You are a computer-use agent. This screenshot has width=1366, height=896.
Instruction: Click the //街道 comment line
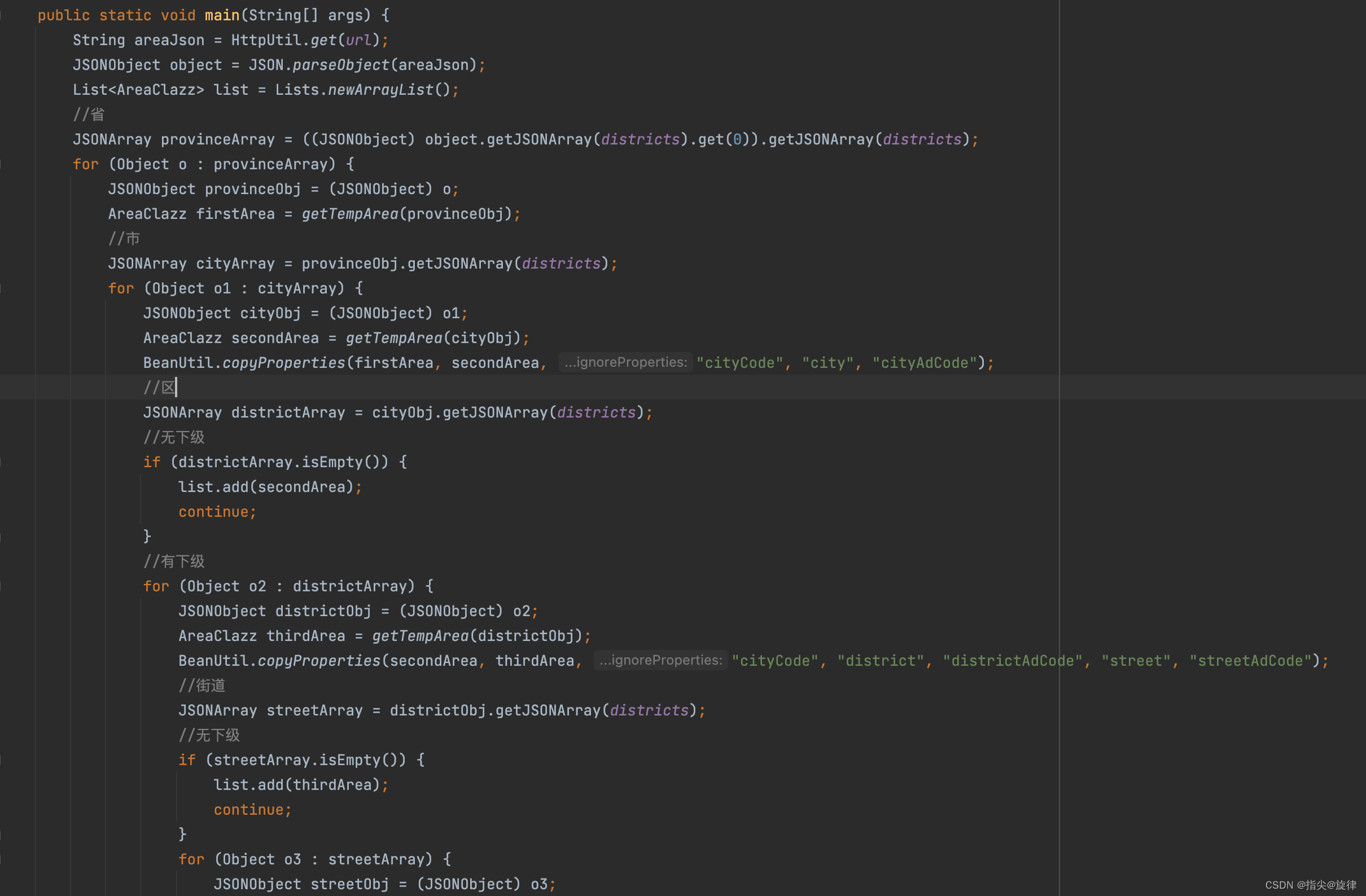202,686
